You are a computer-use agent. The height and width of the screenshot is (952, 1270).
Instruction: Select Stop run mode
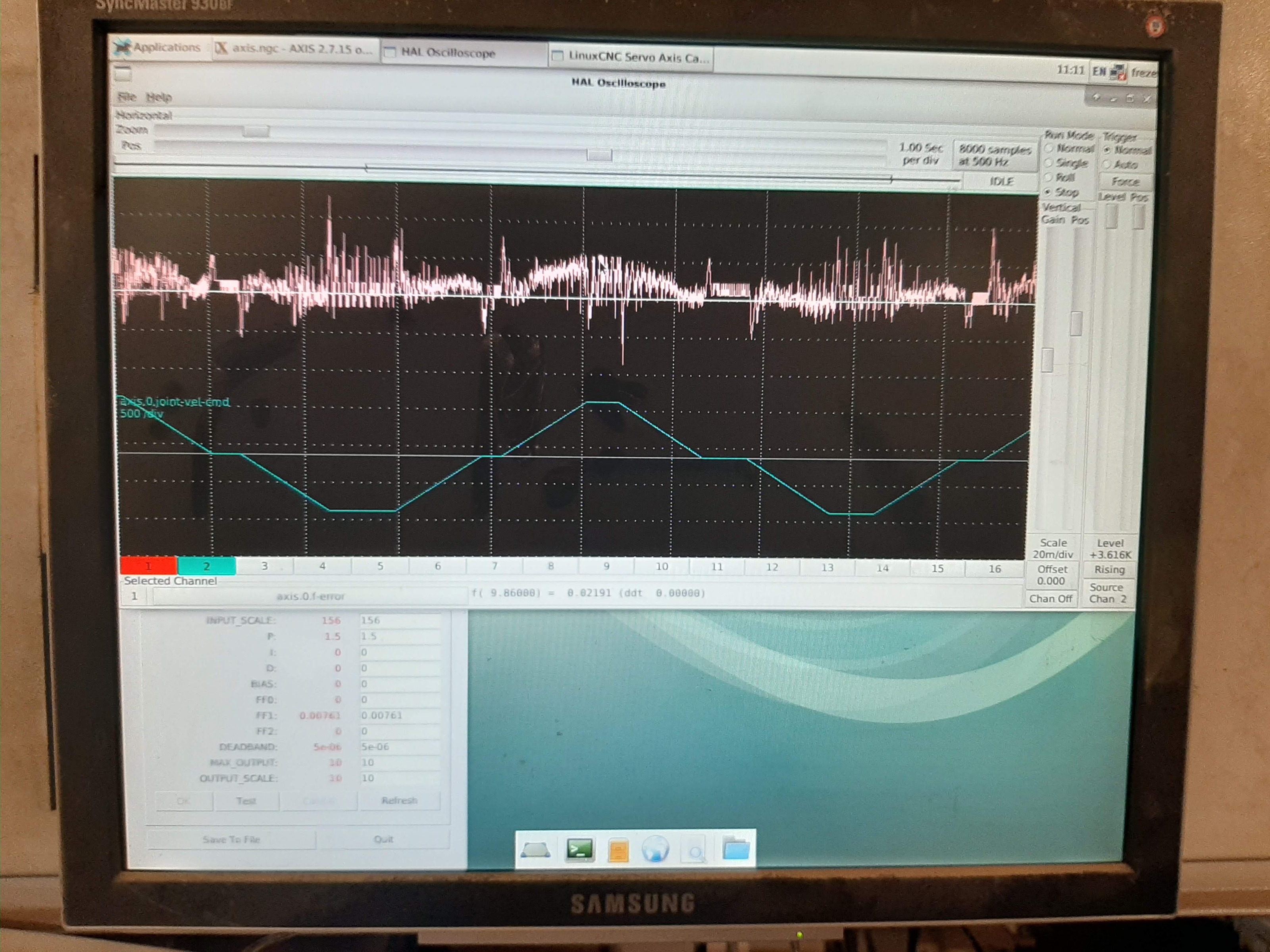[1062, 192]
